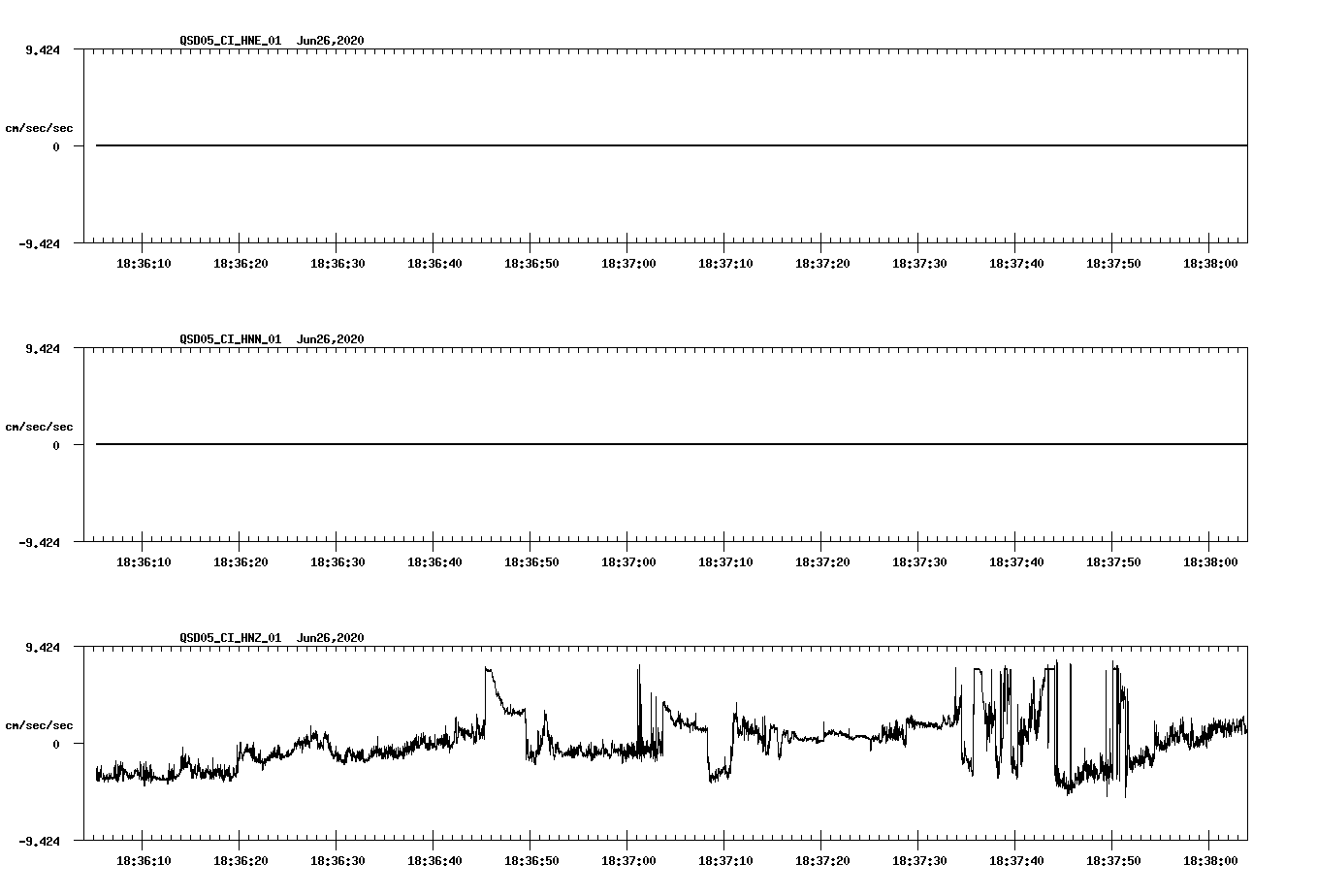This screenshot has height=896, width=1317.
Task: Click the flat zero trace in HNN plot
Action: 671,444
